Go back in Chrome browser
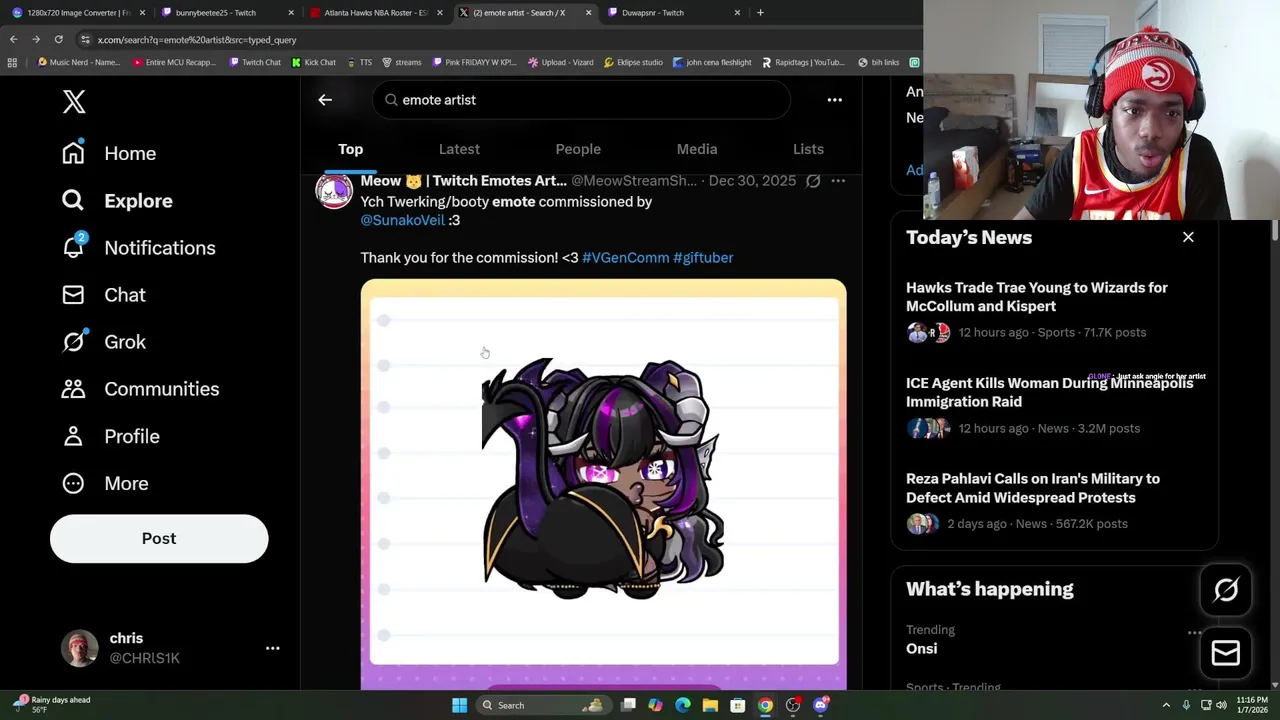Image resolution: width=1280 pixels, height=720 pixels. click(13, 39)
